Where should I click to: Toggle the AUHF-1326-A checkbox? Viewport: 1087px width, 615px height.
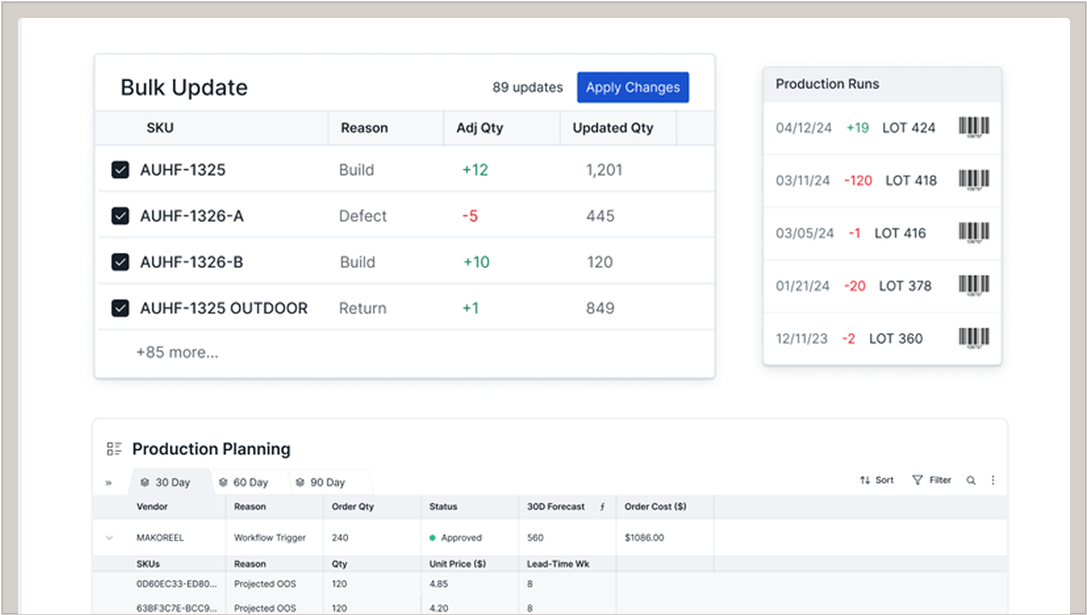(x=120, y=216)
